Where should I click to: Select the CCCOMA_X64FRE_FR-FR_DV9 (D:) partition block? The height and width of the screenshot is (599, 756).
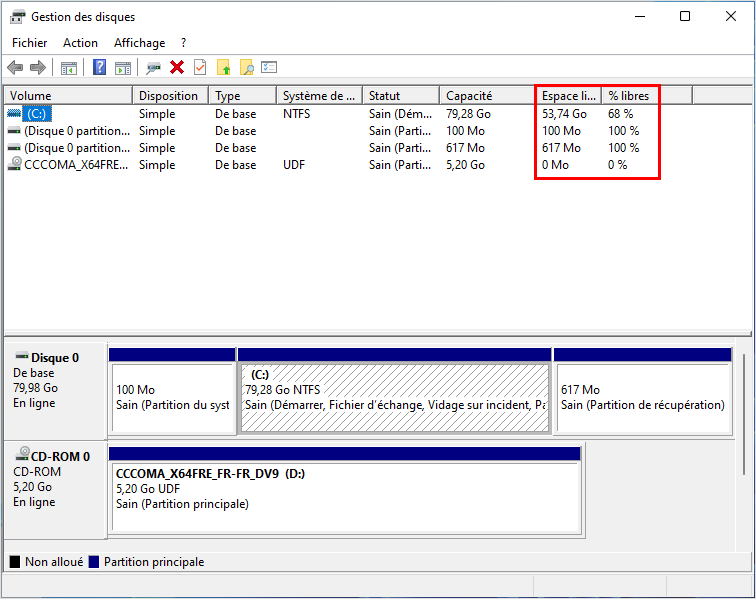(x=345, y=491)
